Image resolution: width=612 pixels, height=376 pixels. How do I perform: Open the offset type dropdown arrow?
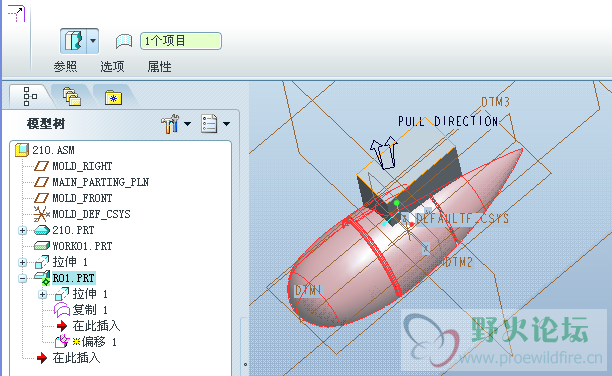click(93, 41)
